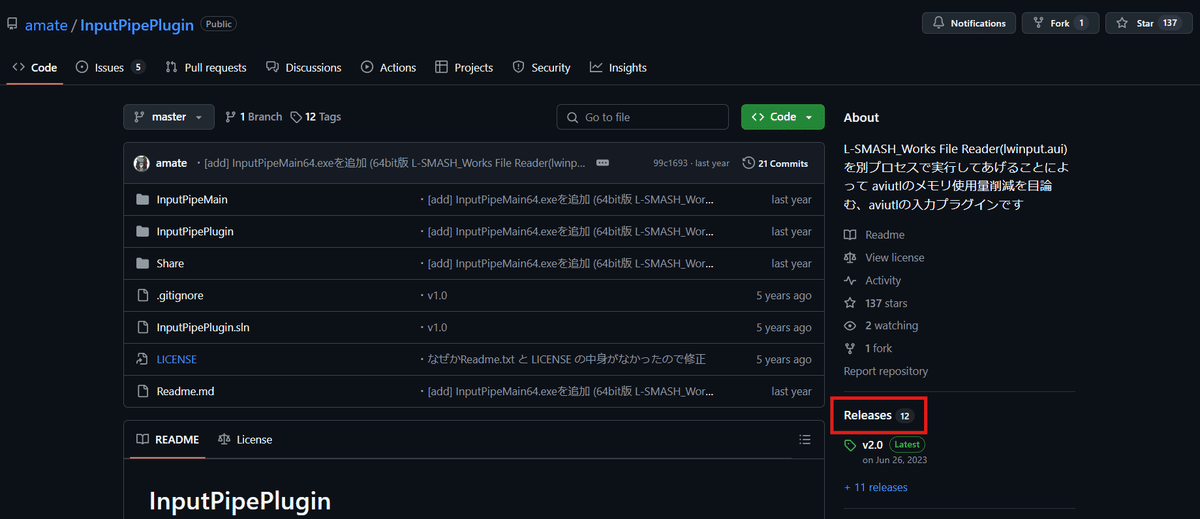Image resolution: width=1200 pixels, height=519 pixels.
Task: Click the eye icon beside 2 watching
Action: pyautogui.click(x=850, y=326)
